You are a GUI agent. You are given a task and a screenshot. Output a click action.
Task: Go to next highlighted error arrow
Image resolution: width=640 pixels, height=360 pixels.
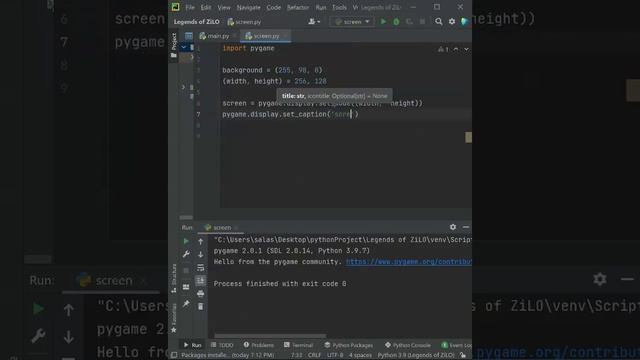click(466, 49)
